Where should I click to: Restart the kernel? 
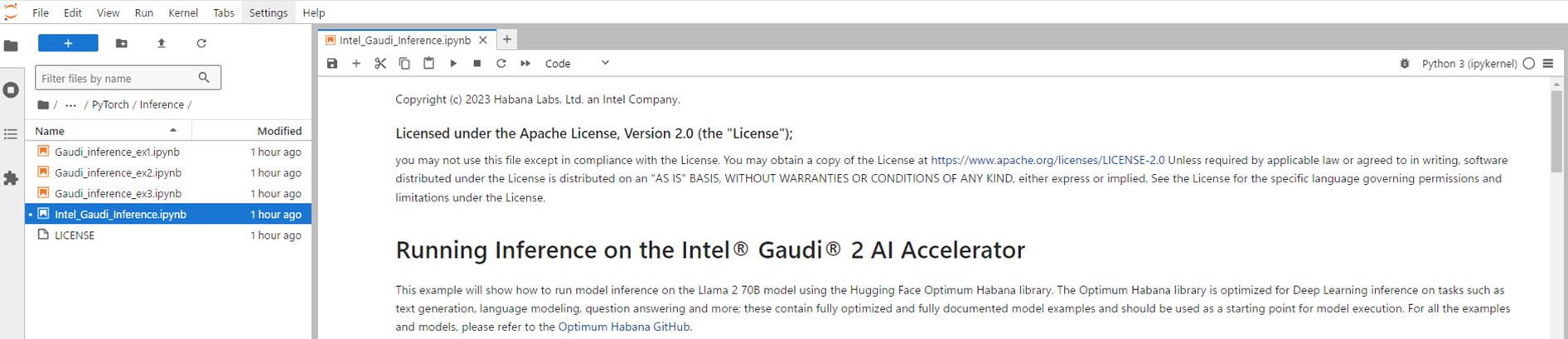(x=501, y=63)
